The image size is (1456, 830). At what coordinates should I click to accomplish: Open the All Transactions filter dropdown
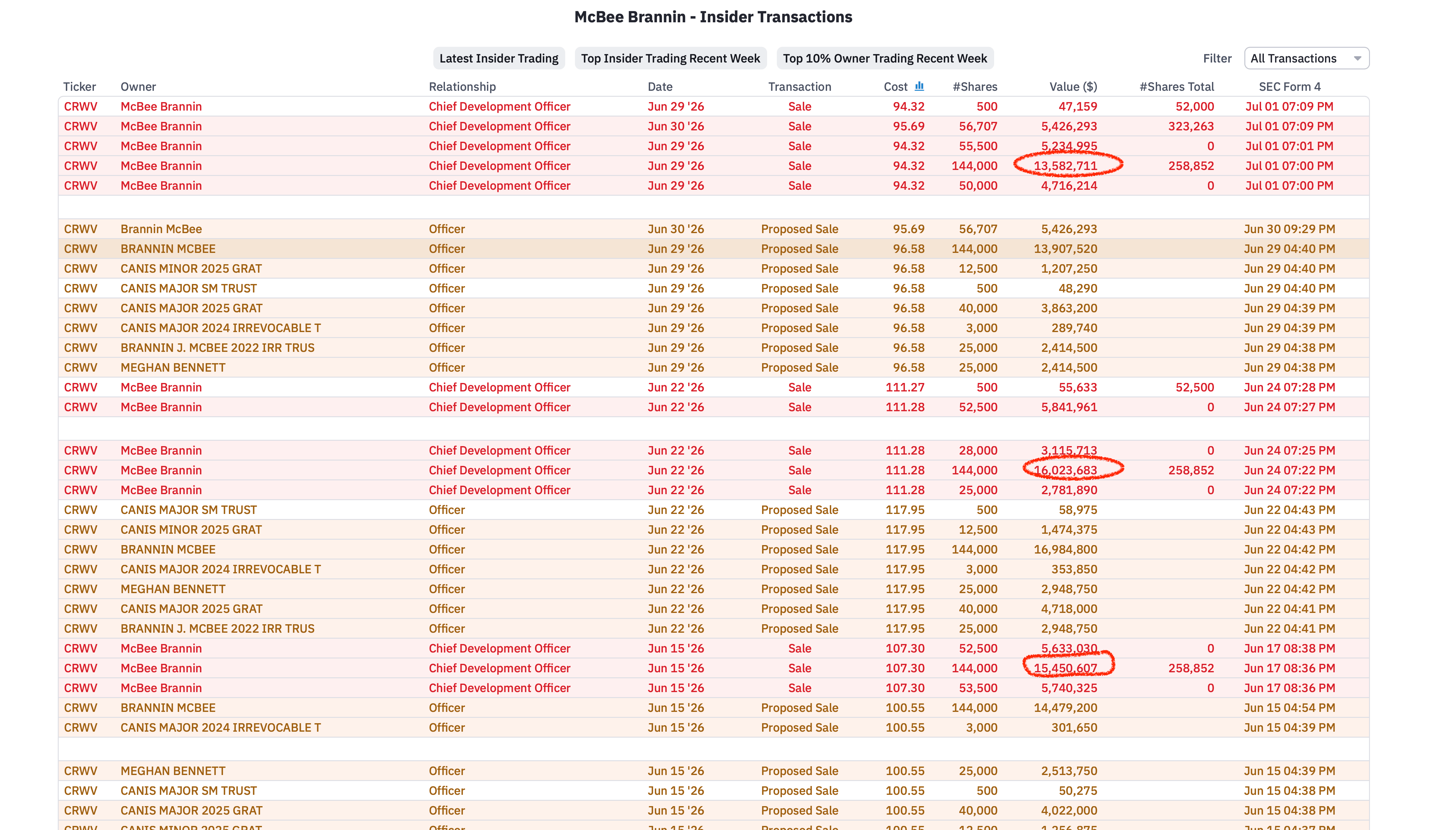[1306, 58]
